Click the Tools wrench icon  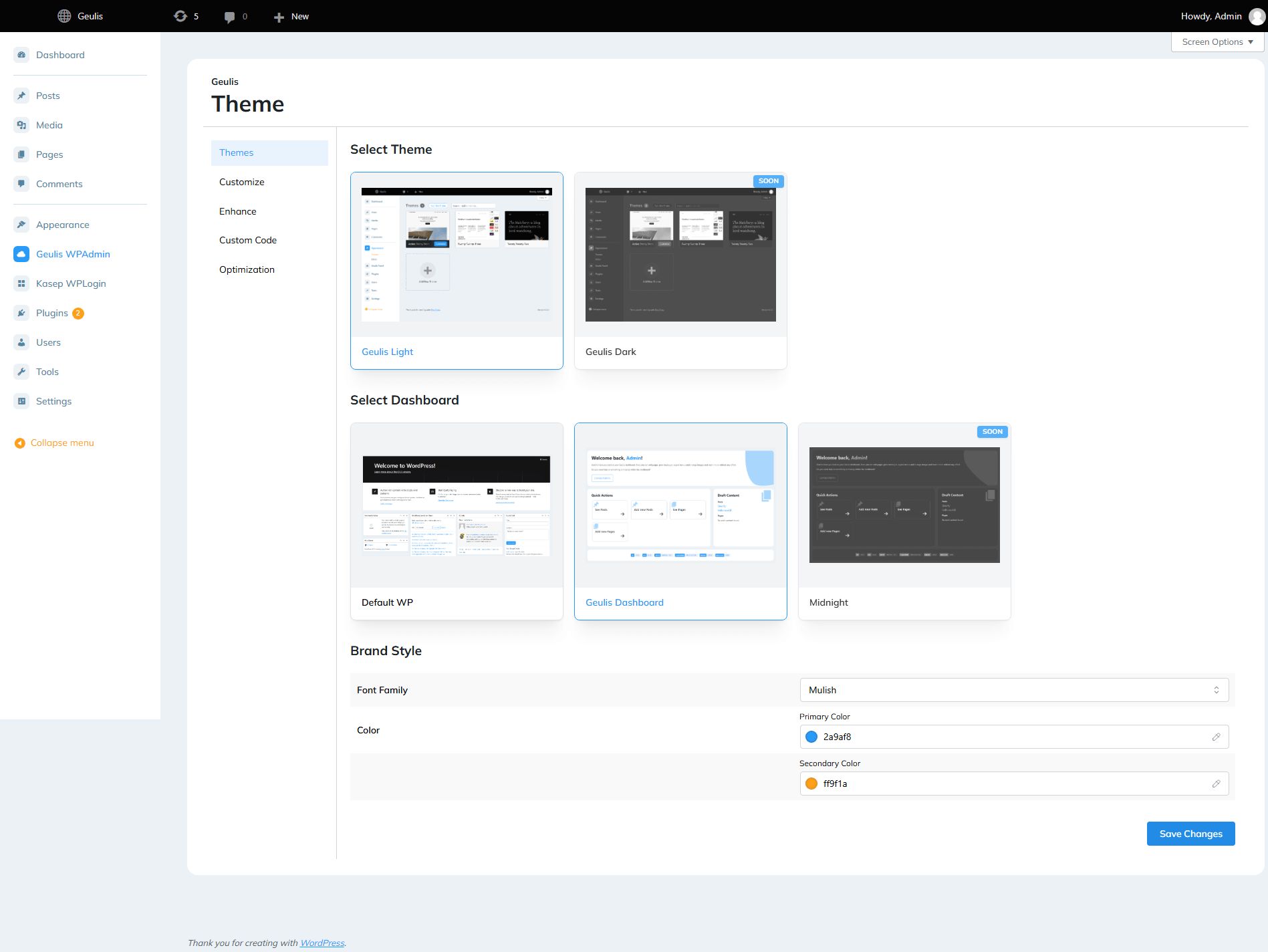(21, 372)
